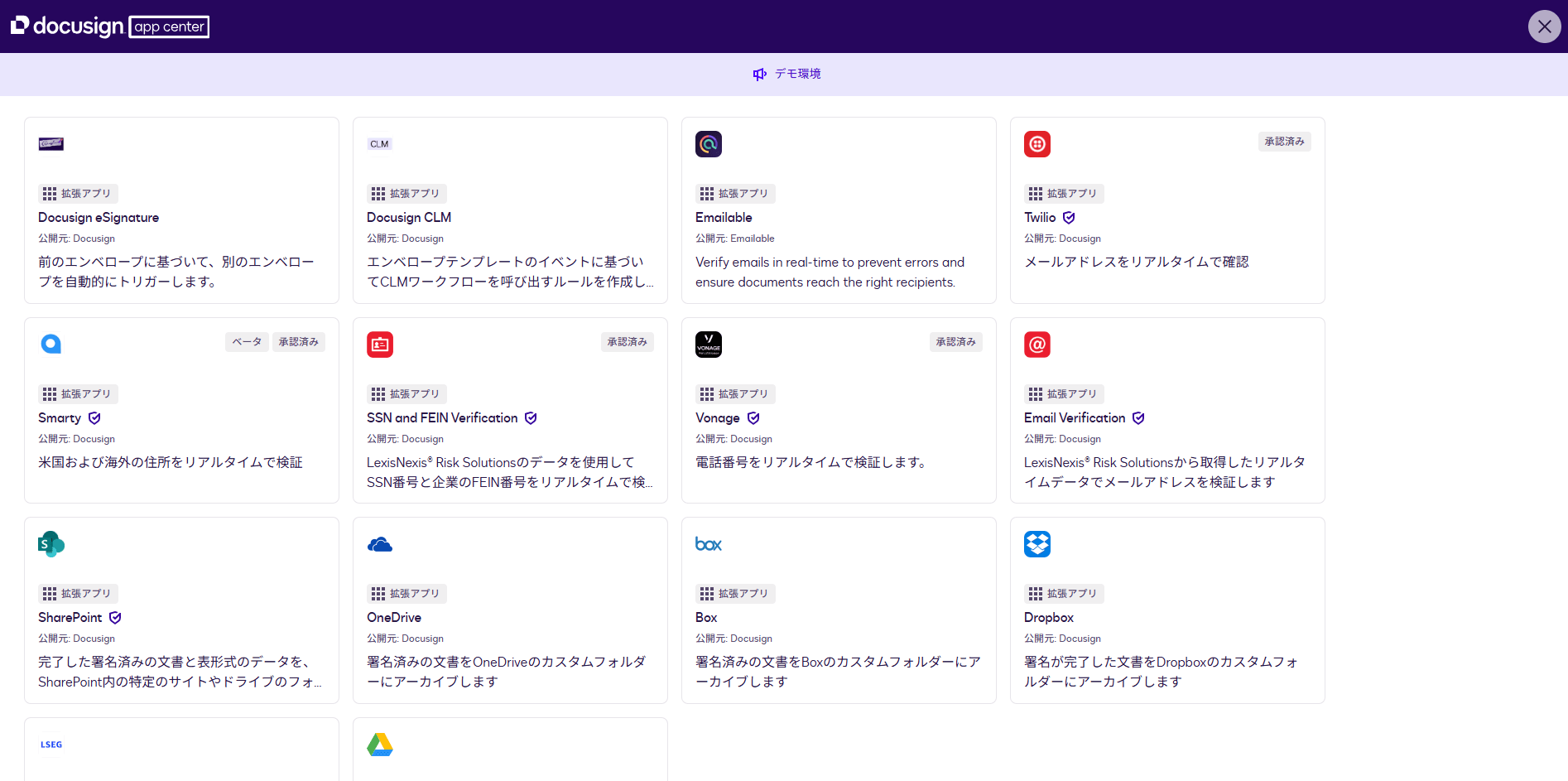The height and width of the screenshot is (781, 1568).
Task: Open the Twilio app title
Action: pyautogui.click(x=1040, y=218)
